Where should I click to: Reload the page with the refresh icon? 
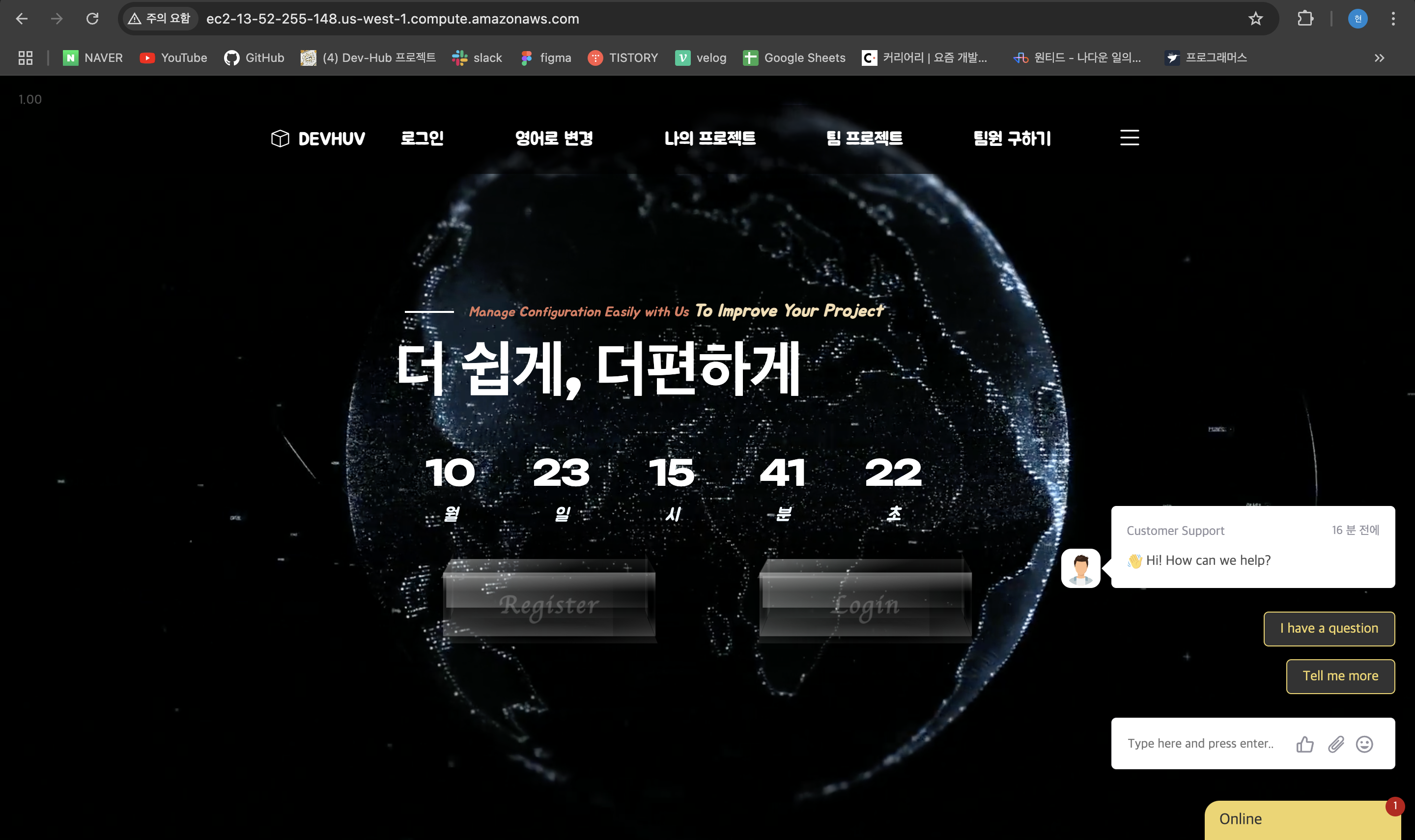tap(92, 19)
